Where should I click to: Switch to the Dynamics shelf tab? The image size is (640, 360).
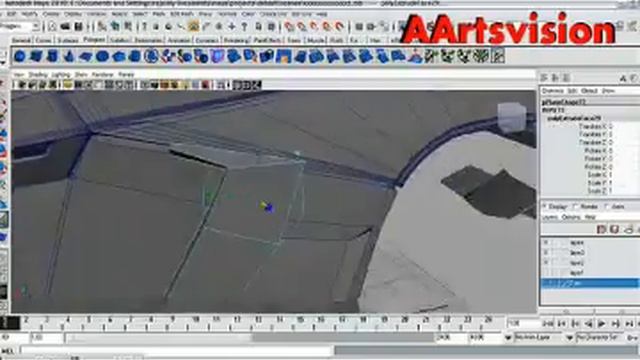coord(207,40)
